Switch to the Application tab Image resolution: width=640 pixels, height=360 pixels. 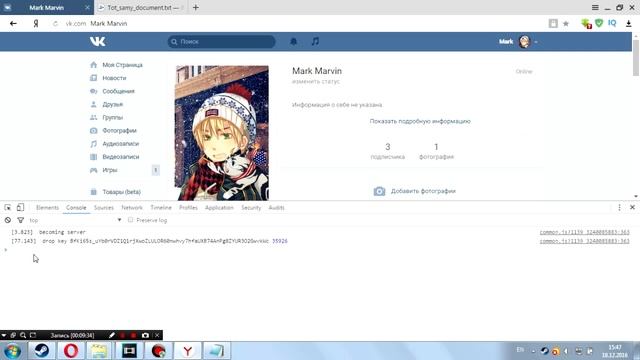(x=219, y=208)
